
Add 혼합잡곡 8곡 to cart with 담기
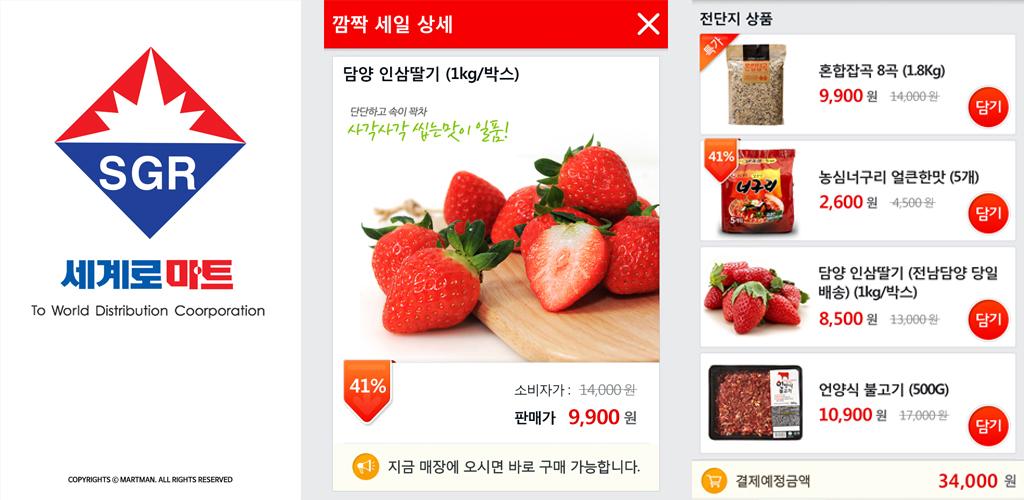(x=988, y=106)
